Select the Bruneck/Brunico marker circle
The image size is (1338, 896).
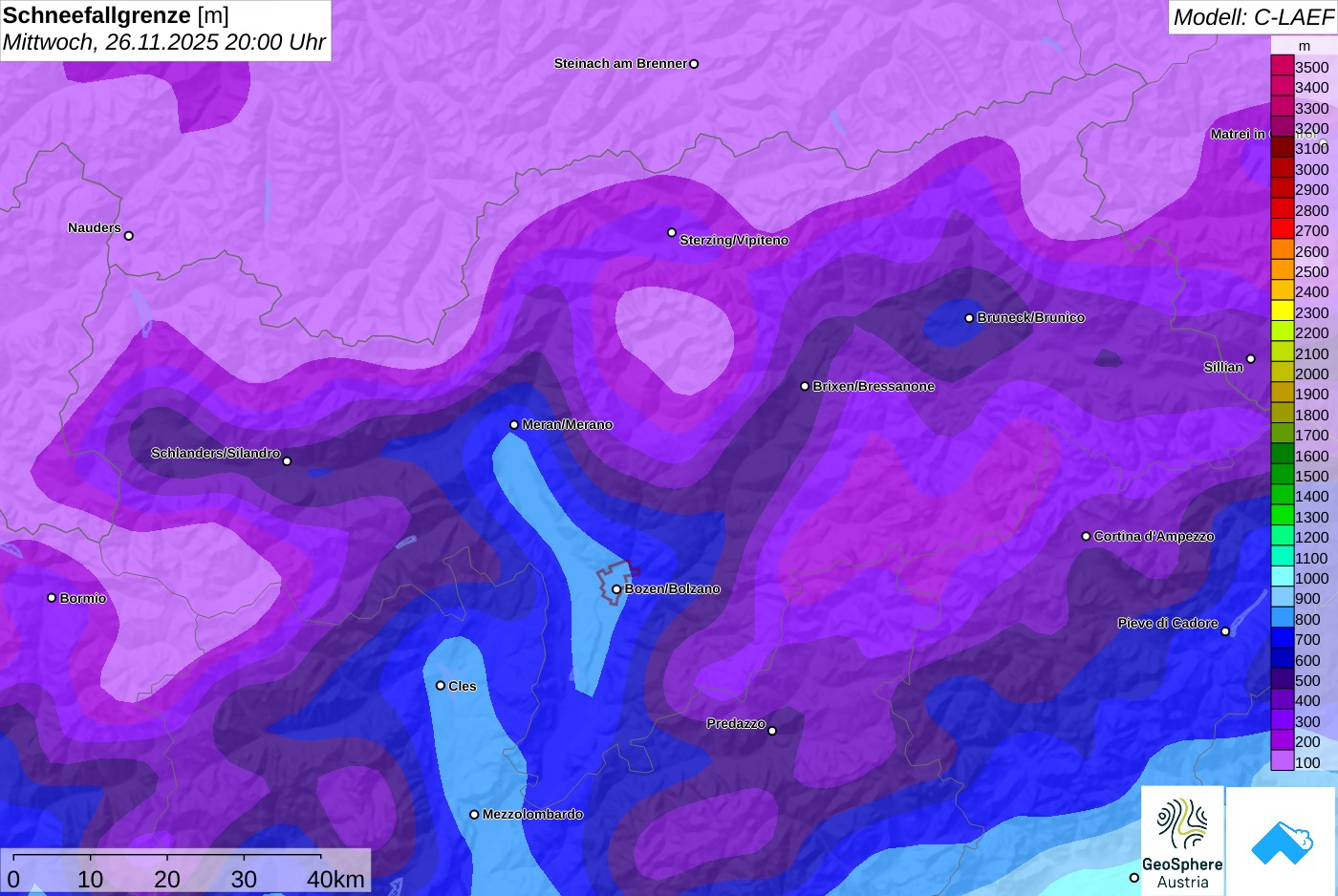969,318
